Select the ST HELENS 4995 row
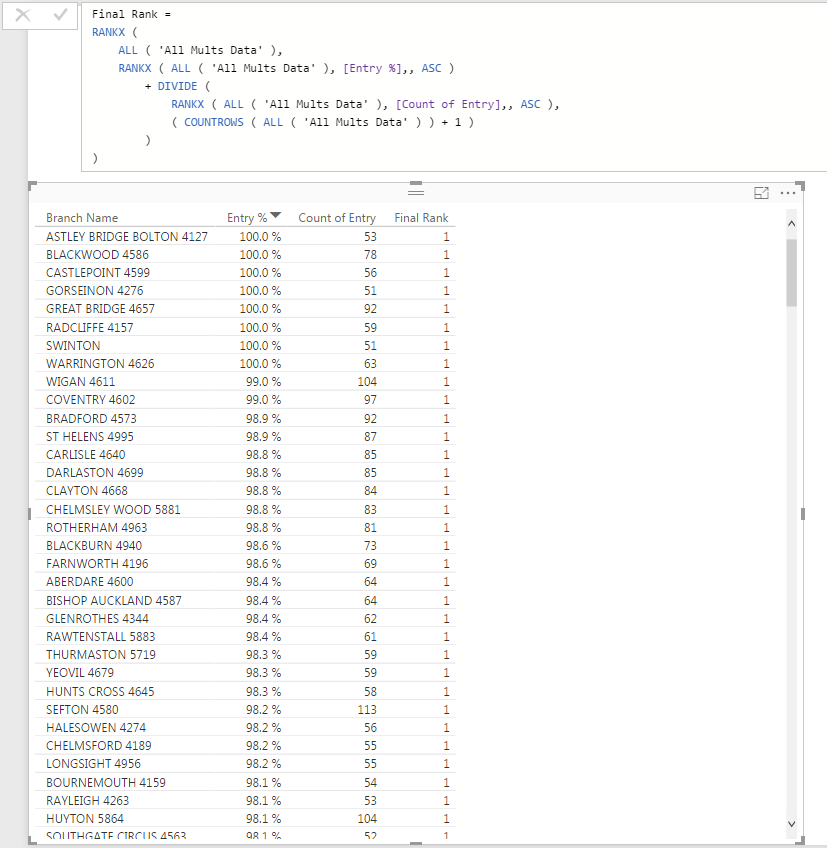The image size is (827, 848). click(245, 436)
